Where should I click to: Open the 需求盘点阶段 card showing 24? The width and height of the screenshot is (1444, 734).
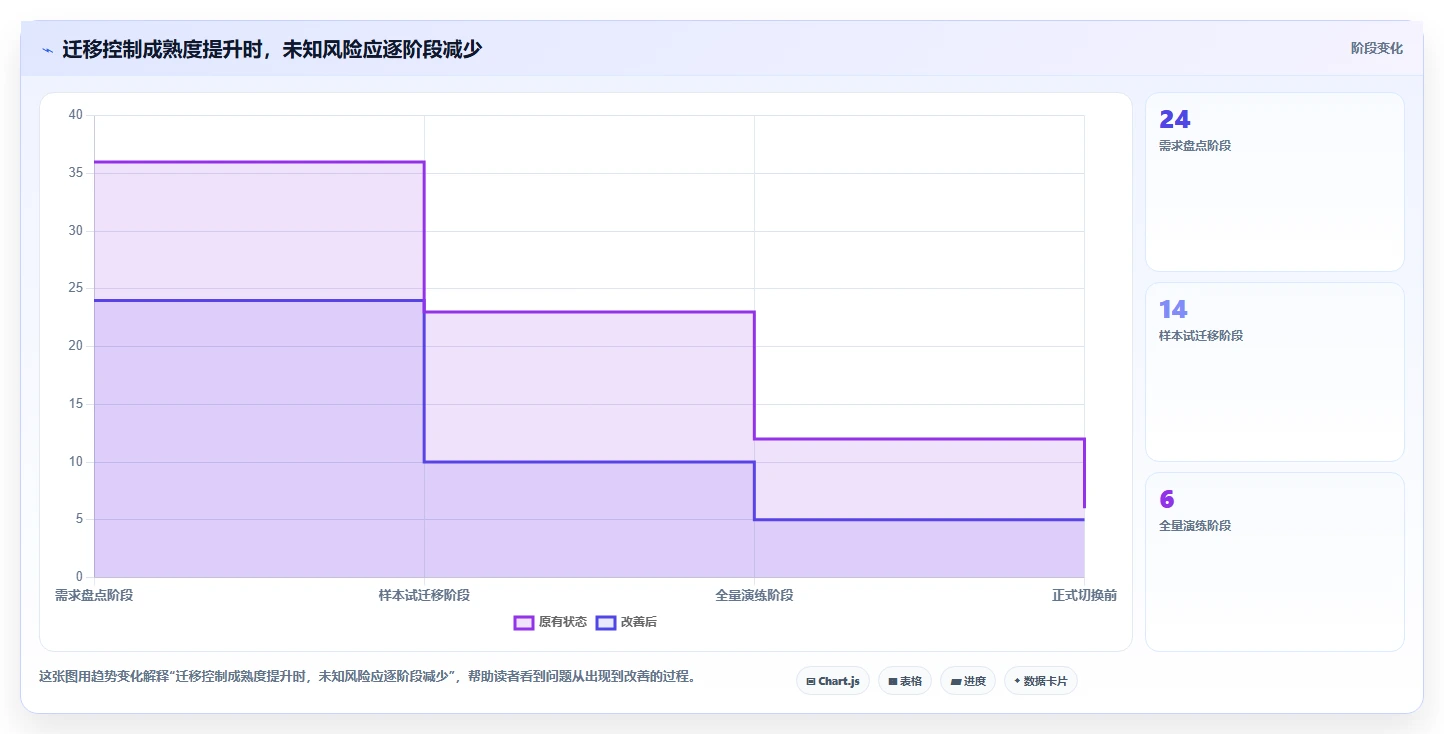(1275, 182)
